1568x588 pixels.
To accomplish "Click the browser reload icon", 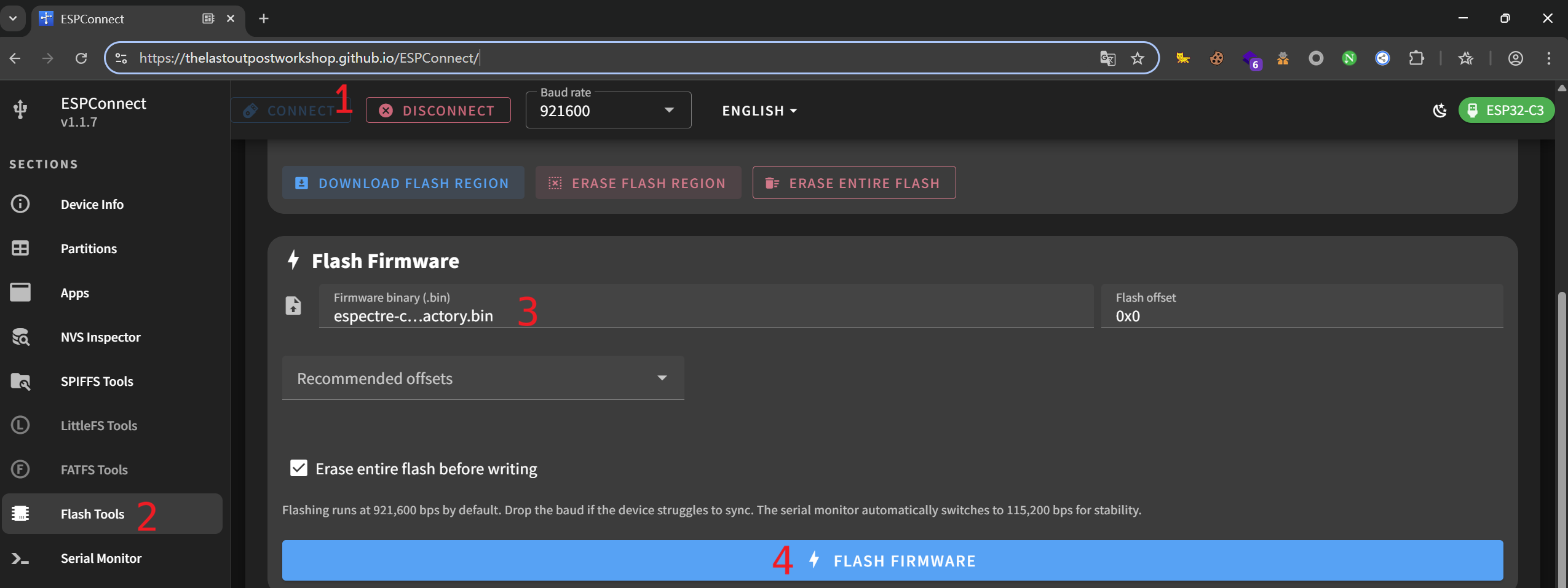I will [81, 58].
